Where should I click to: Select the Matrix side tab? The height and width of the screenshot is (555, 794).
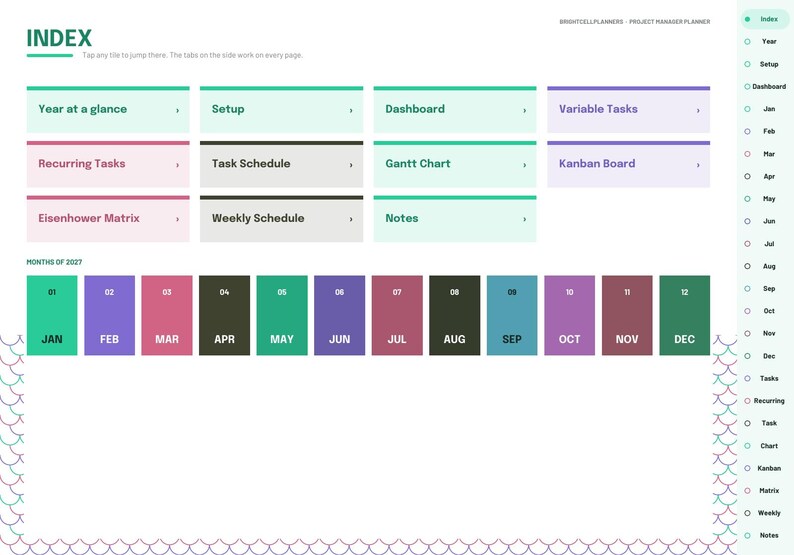pos(765,491)
